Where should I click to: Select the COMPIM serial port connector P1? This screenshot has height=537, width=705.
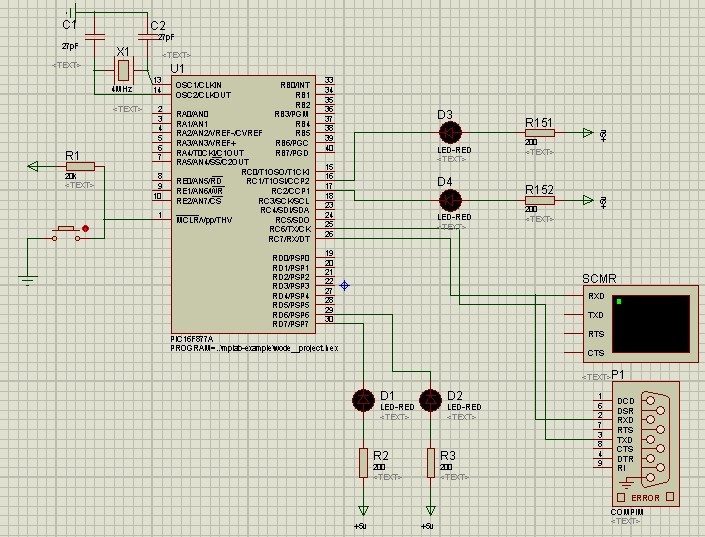click(646, 443)
